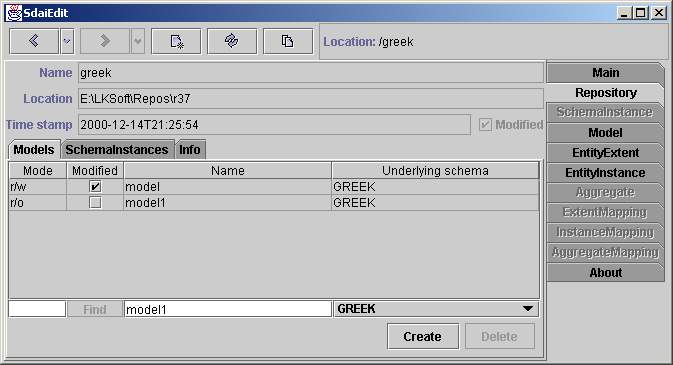The image size is (673, 365).
Task: Click the Time stamp field
Action: [x=274, y=125]
